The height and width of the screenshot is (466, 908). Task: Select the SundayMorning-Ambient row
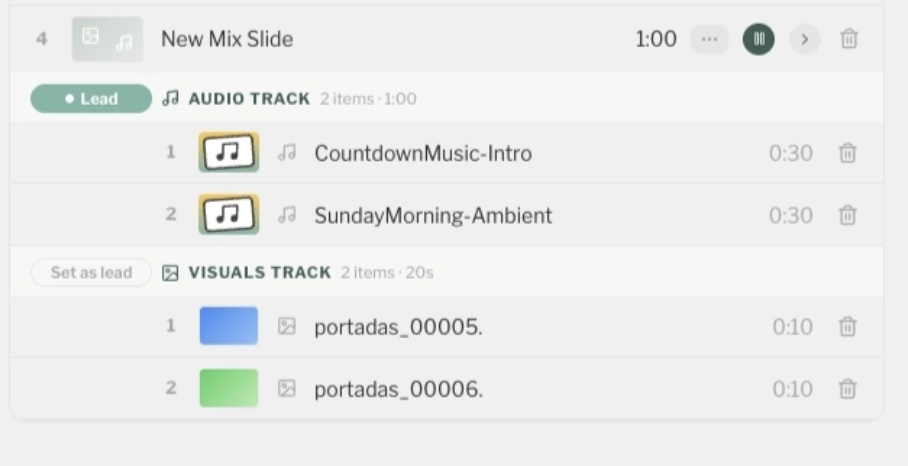(446, 215)
